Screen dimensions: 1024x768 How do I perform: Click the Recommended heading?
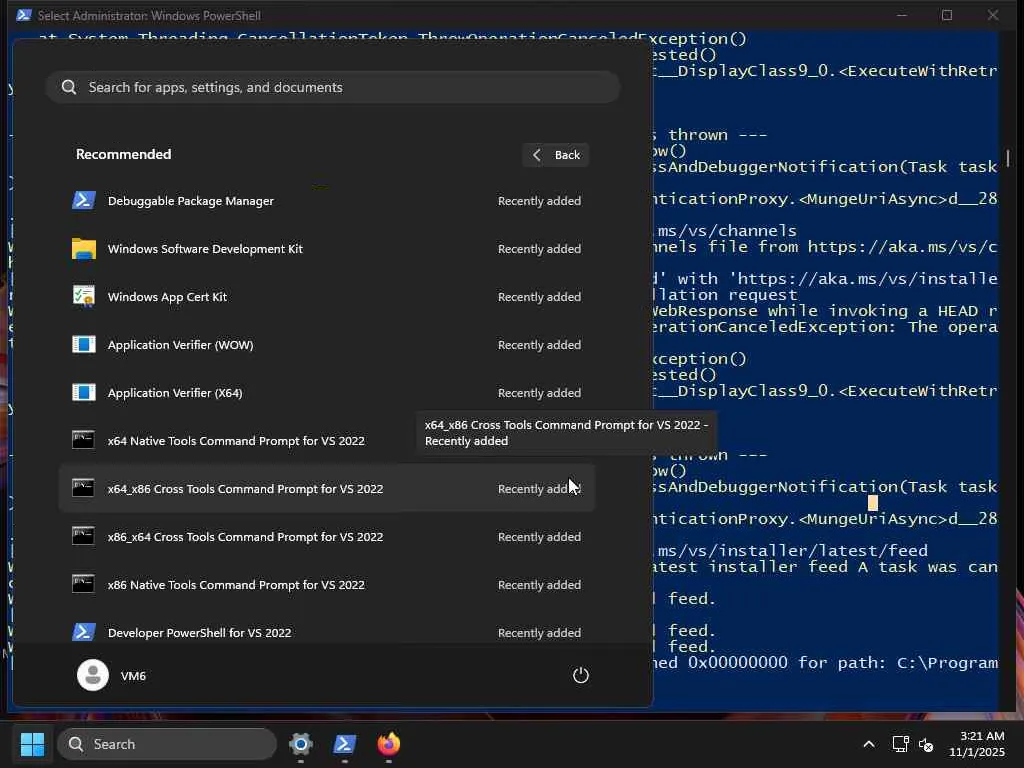tap(123, 154)
